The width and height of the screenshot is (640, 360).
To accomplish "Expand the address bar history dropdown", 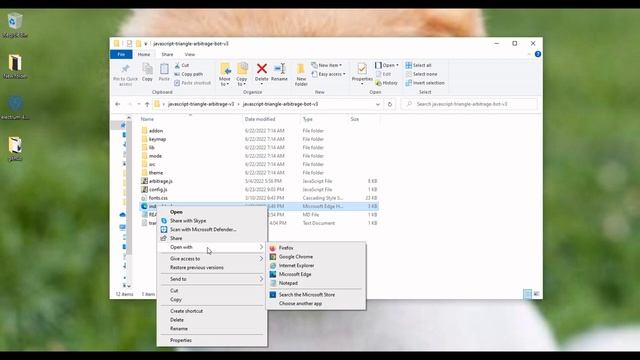I will click(x=378, y=104).
